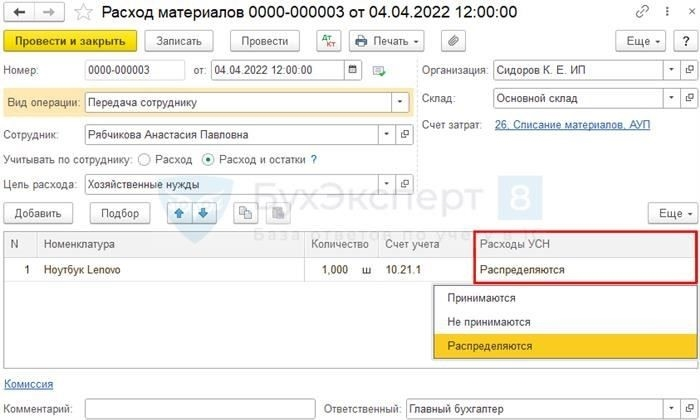
Task: Go back with the left arrow
Action: pyautogui.click(x=19, y=12)
